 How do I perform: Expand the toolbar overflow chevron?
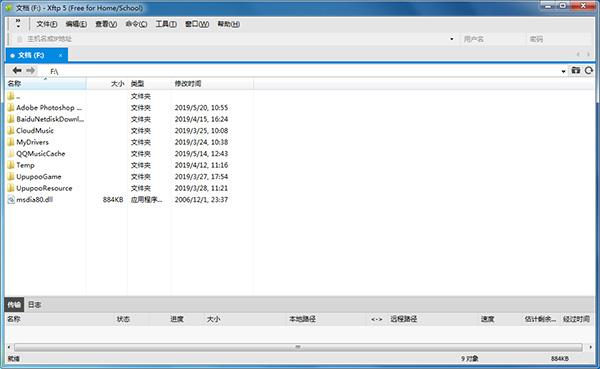point(18,23)
